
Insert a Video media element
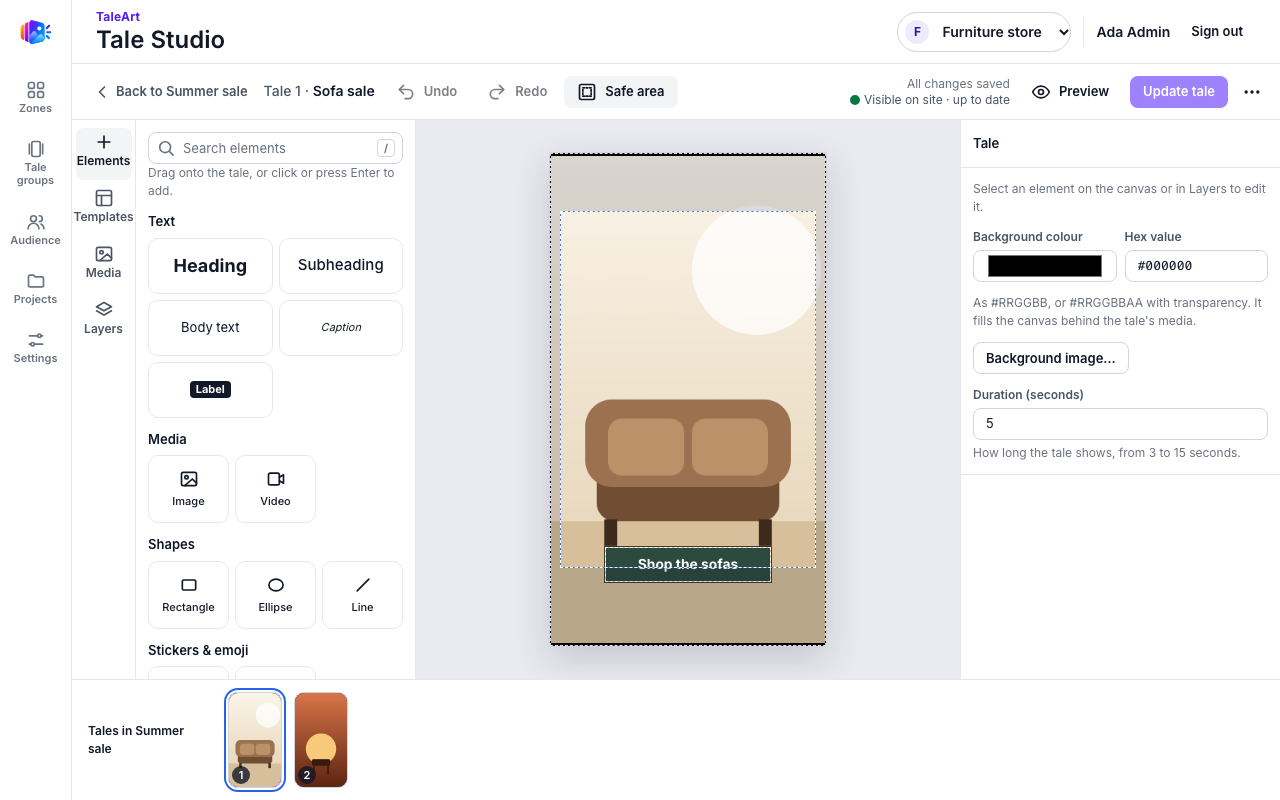(x=275, y=489)
